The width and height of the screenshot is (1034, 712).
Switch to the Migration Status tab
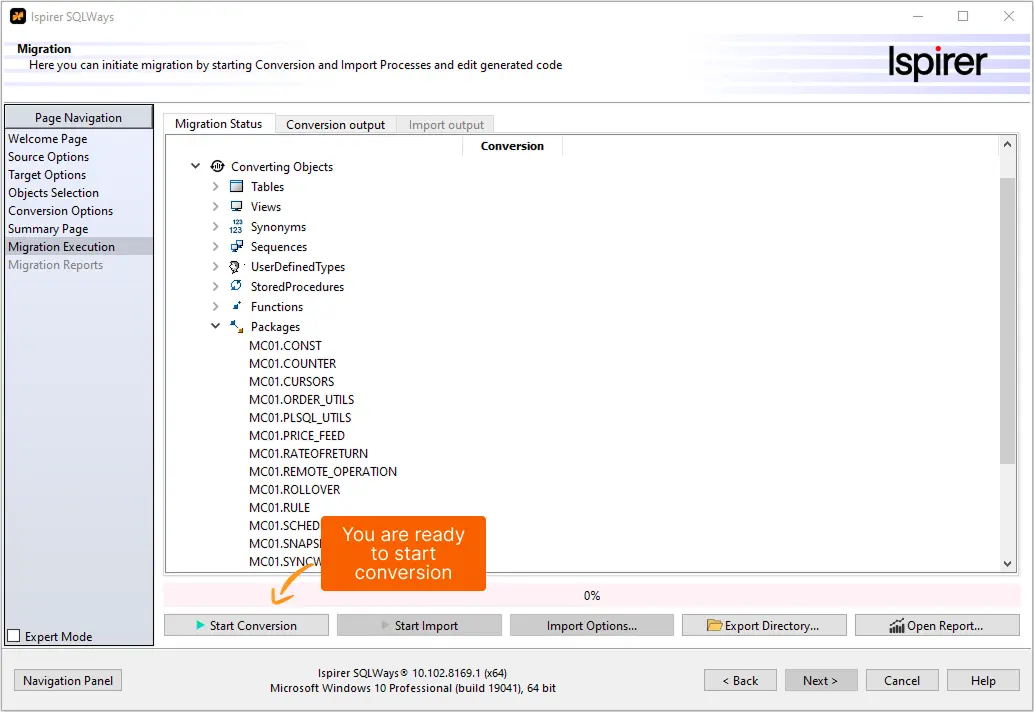[x=218, y=124]
